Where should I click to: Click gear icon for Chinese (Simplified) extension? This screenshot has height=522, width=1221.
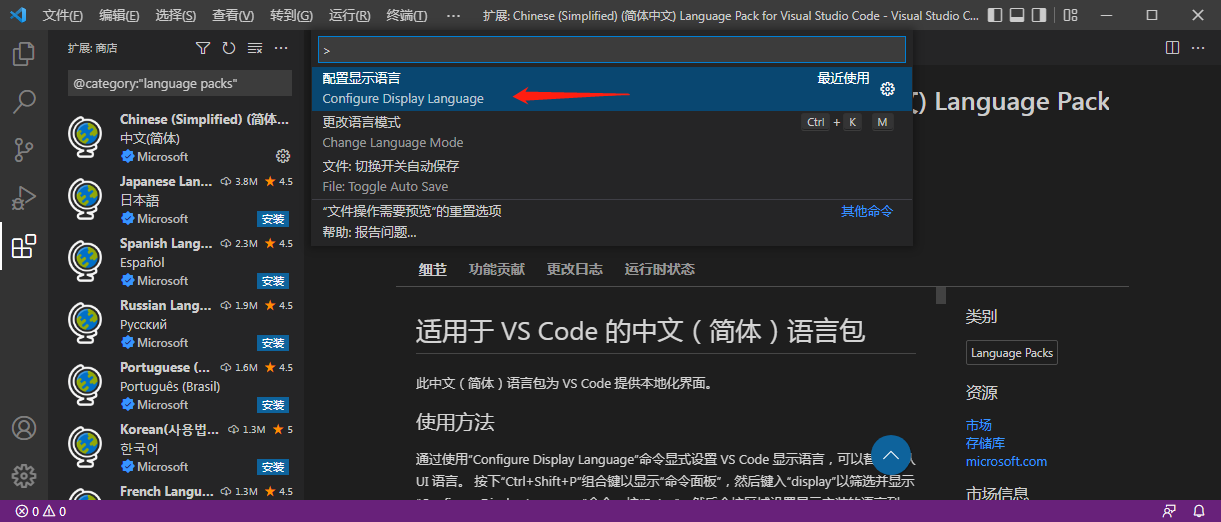point(283,156)
